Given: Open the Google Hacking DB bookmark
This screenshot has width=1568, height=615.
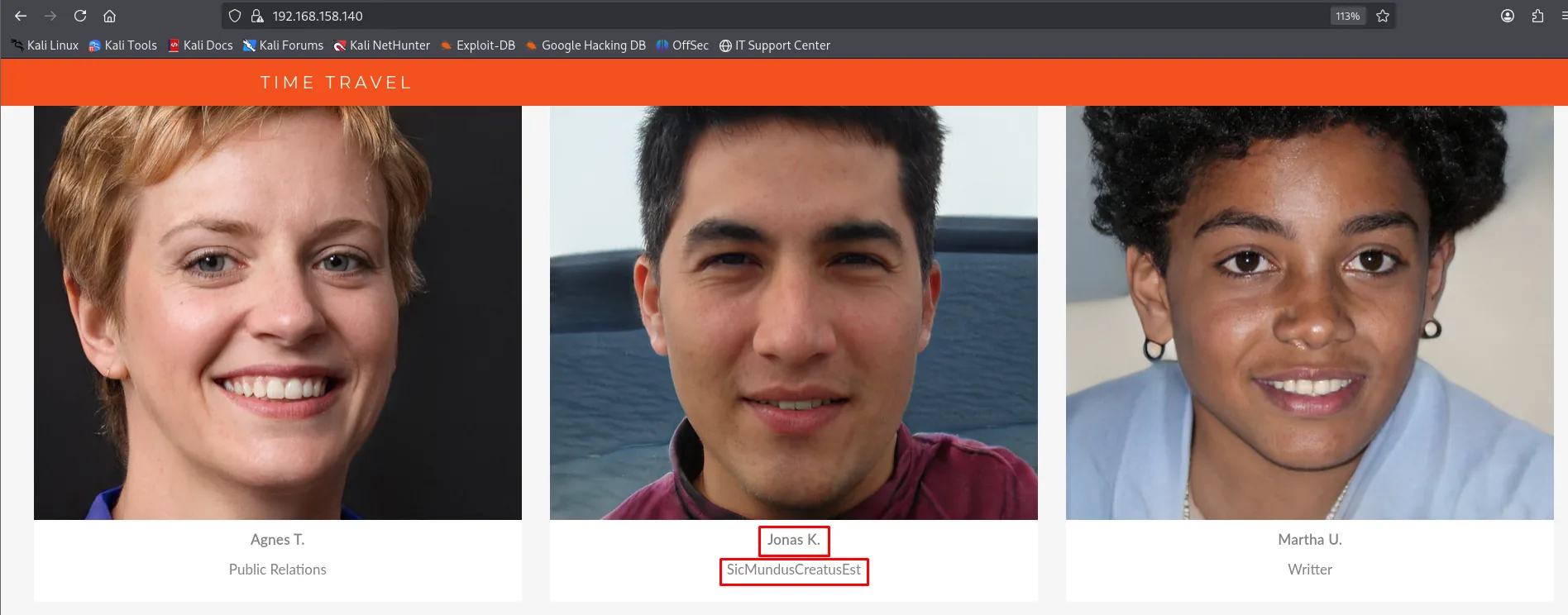Looking at the screenshot, I should (586, 45).
